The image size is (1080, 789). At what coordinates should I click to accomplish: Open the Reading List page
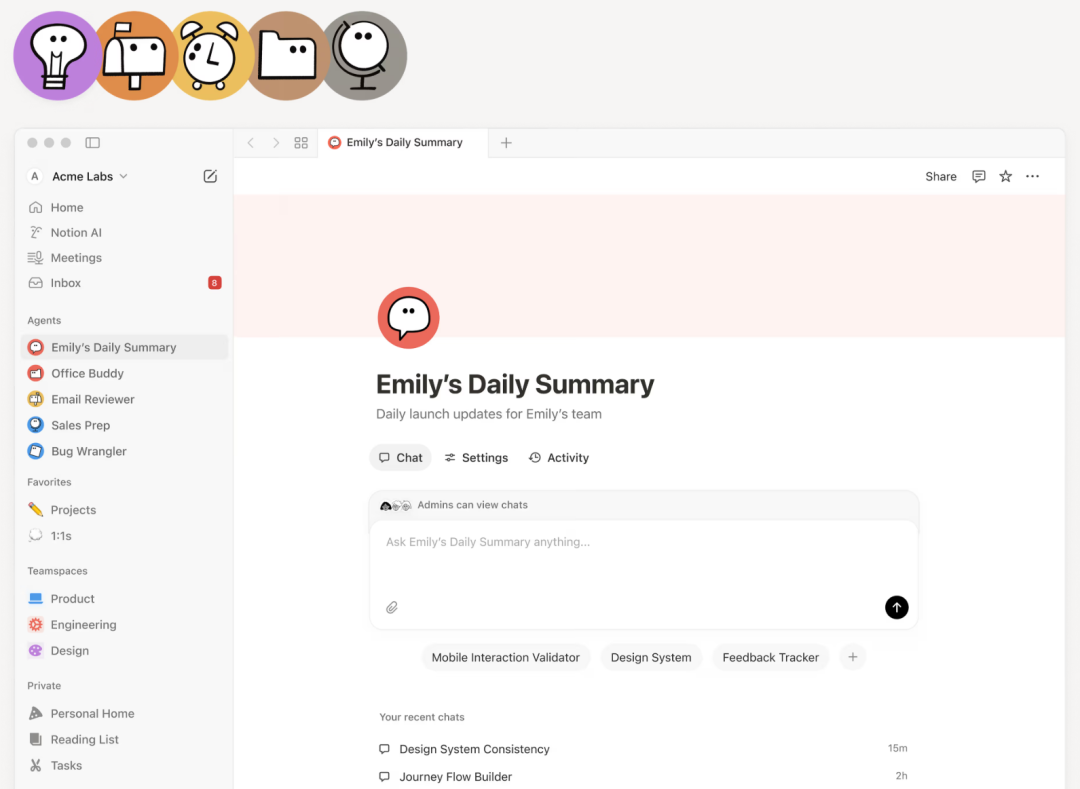coord(125,739)
